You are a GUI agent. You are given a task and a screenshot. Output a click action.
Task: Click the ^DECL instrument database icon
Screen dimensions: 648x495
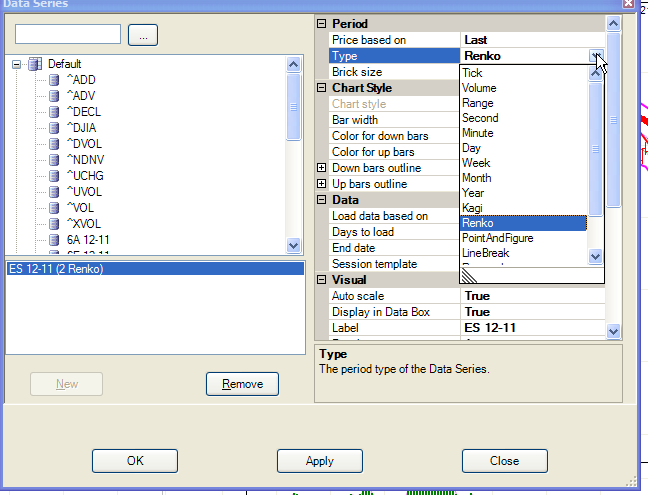(54, 112)
